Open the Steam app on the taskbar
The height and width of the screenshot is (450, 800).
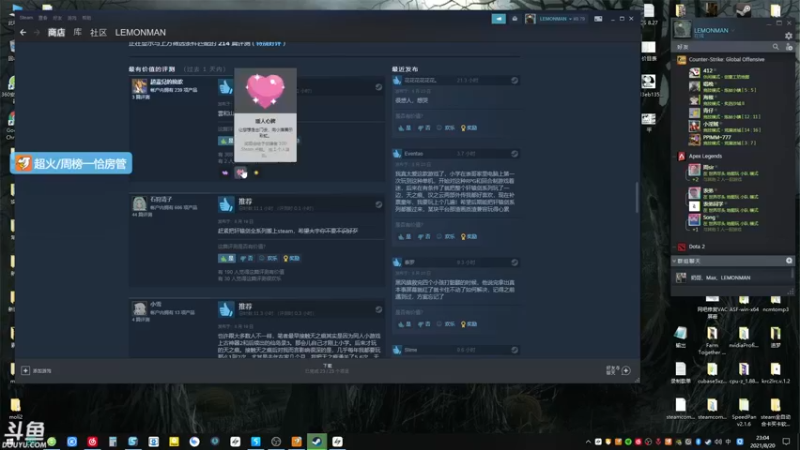(x=316, y=441)
